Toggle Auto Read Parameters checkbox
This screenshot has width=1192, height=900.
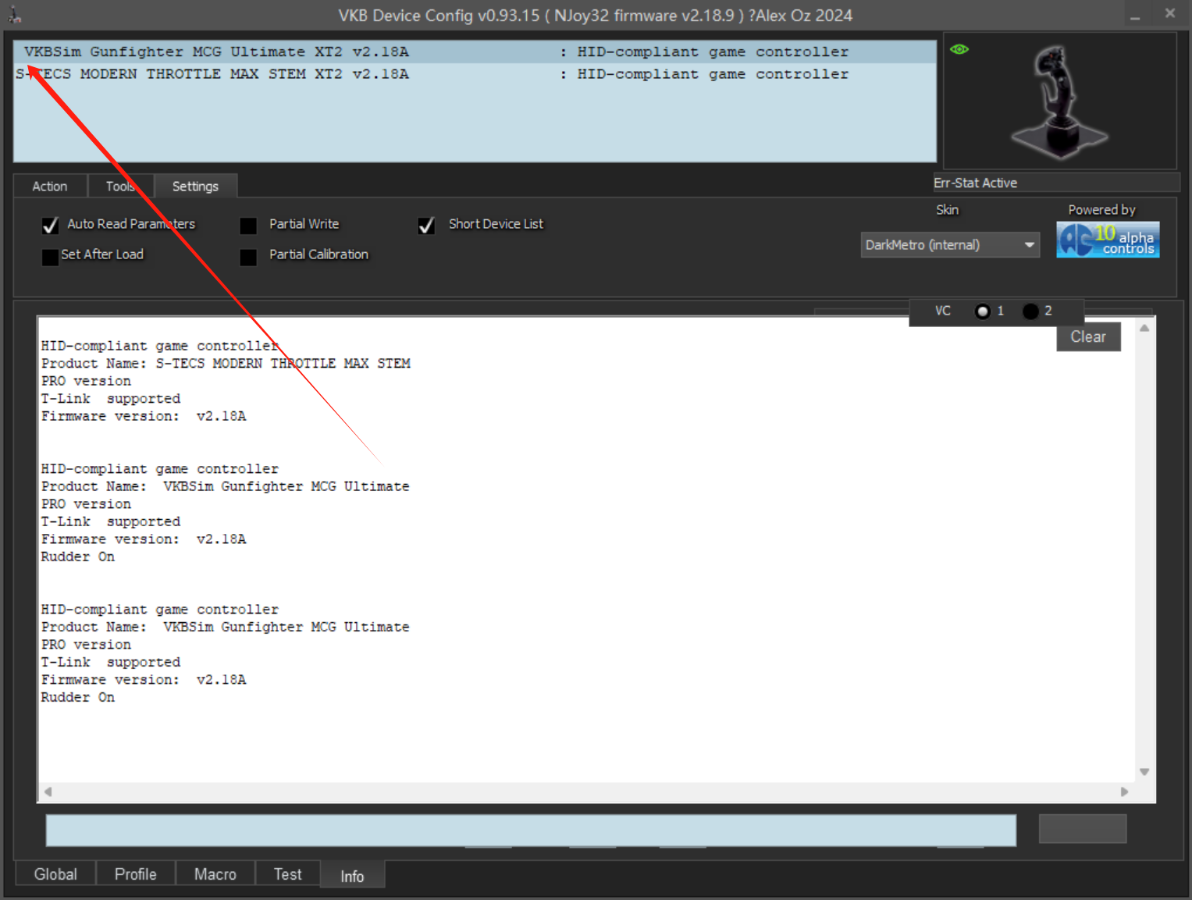pyautogui.click(x=50, y=225)
